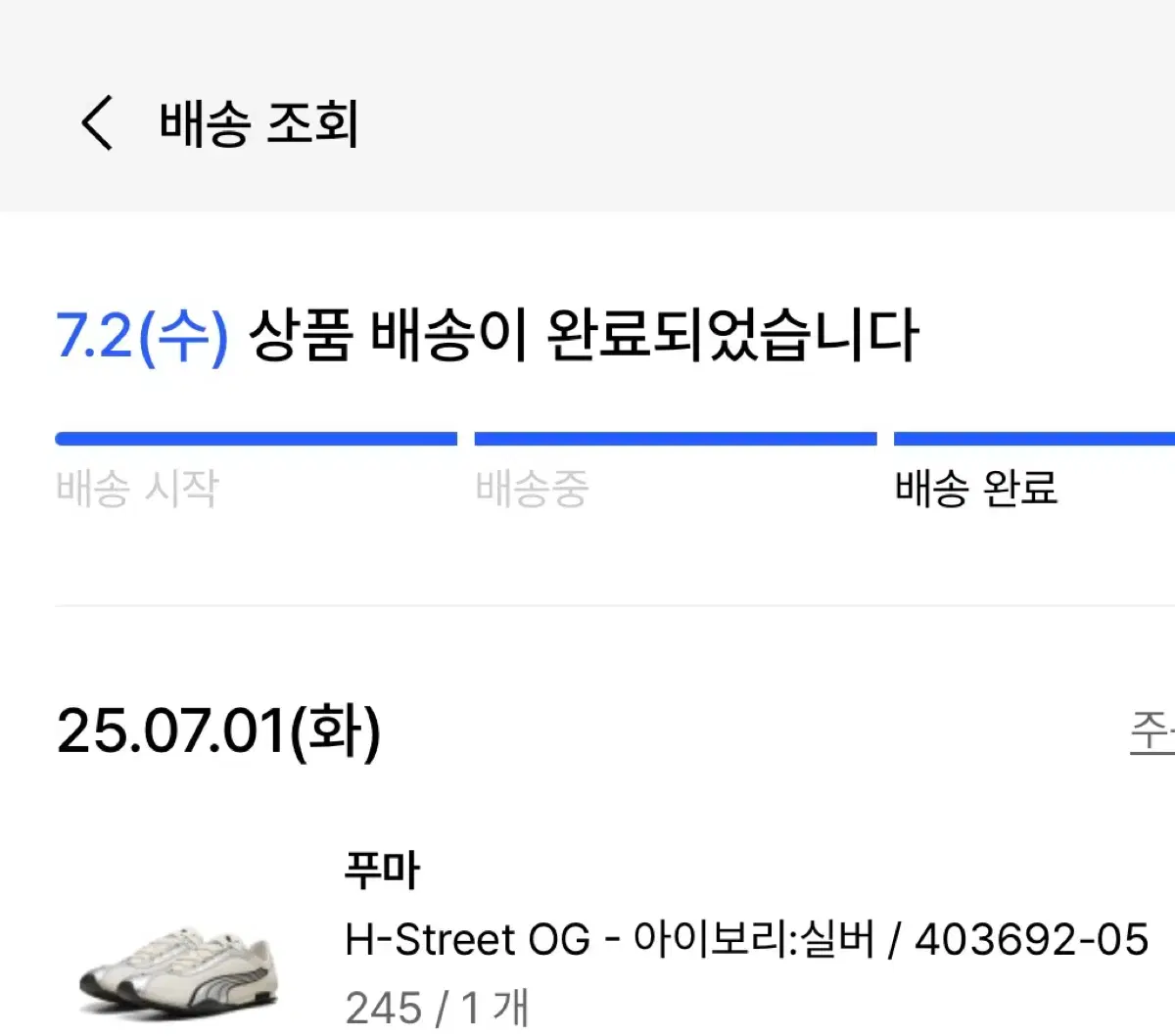Click the order date 25.07.01(화)
Image resolution: width=1175 pixels, height=1036 pixels.
[x=219, y=731]
